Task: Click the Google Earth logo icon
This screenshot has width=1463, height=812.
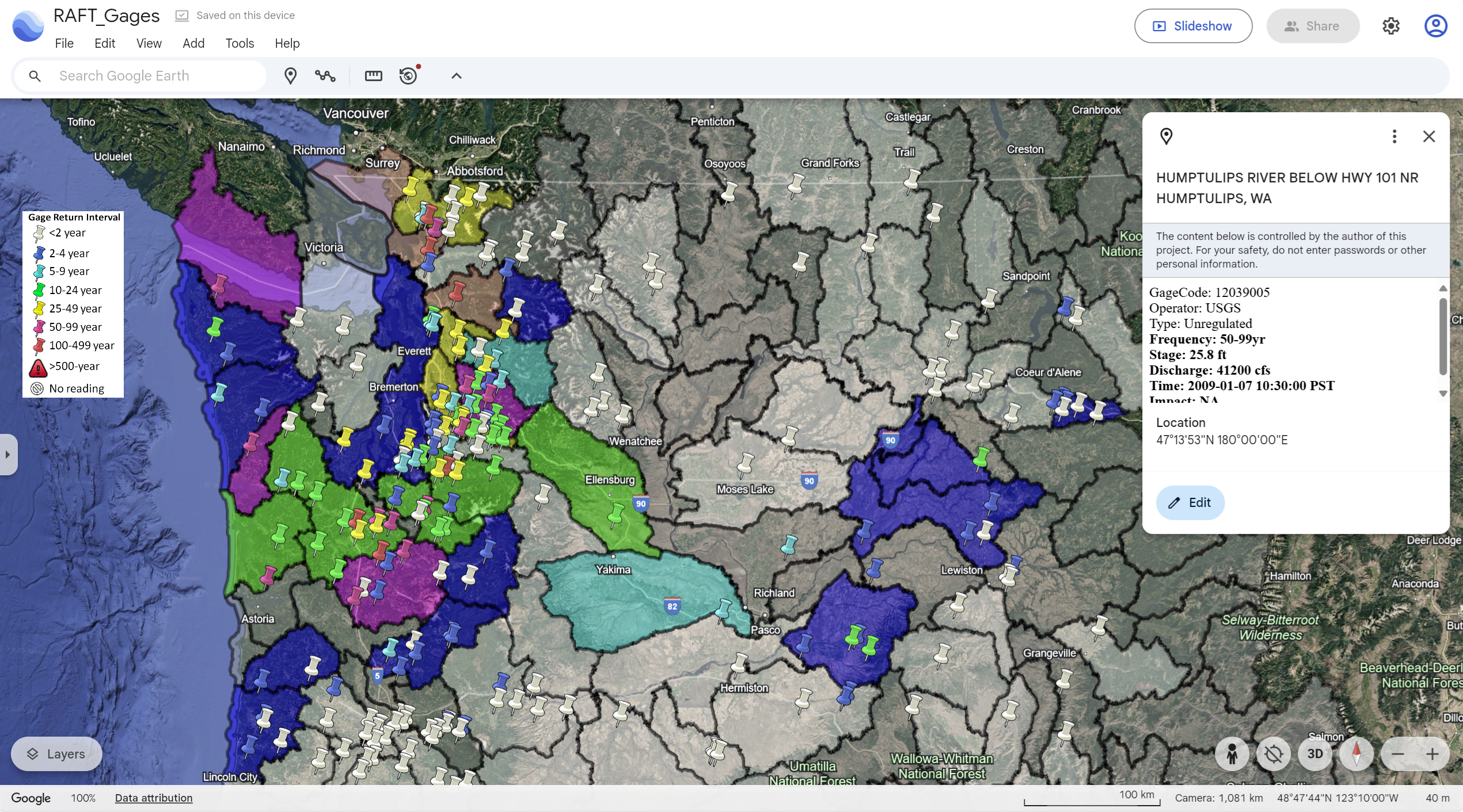Action: point(28,26)
